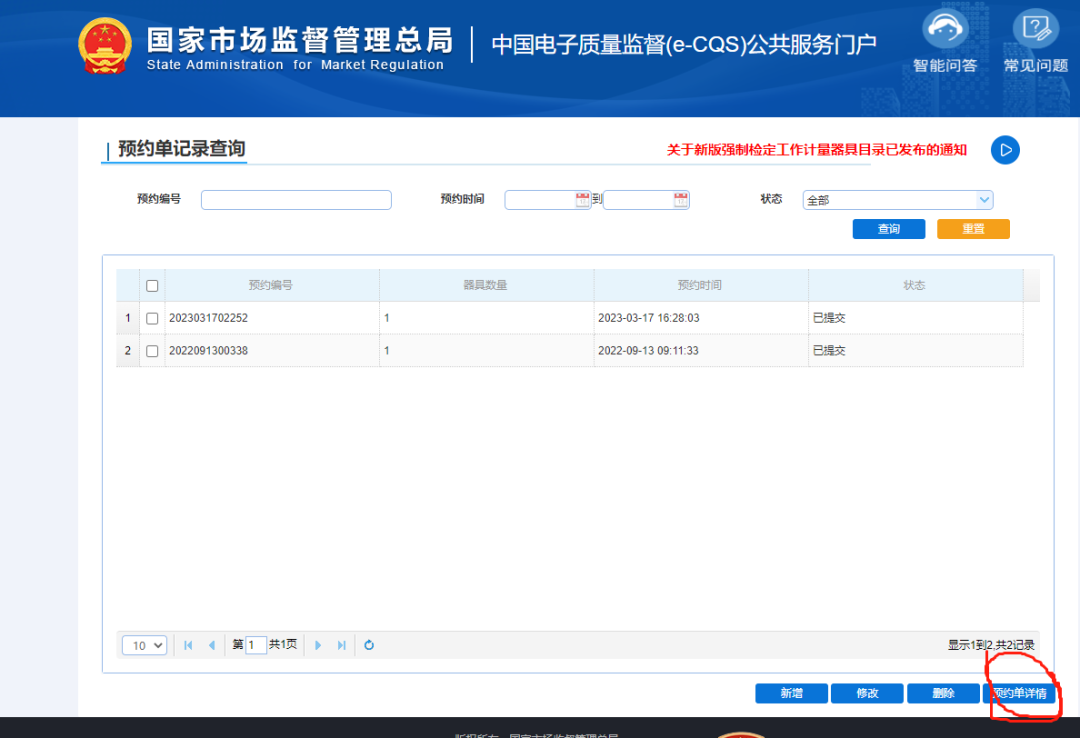This screenshot has width=1080, height=738.
Task: Open the 常见问题 FAQ icon
Action: (x=1034, y=27)
